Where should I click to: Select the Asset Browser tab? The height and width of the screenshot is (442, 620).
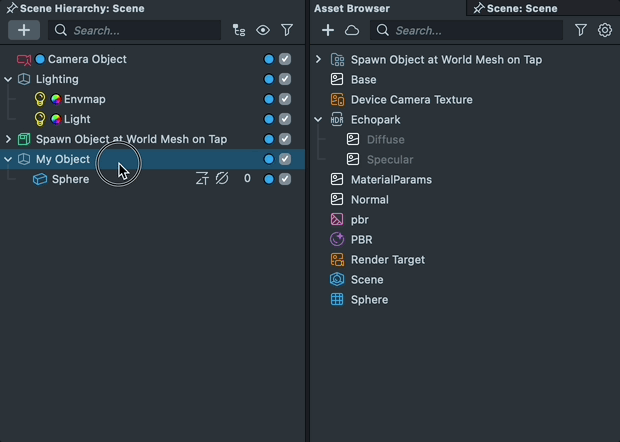(x=352, y=8)
